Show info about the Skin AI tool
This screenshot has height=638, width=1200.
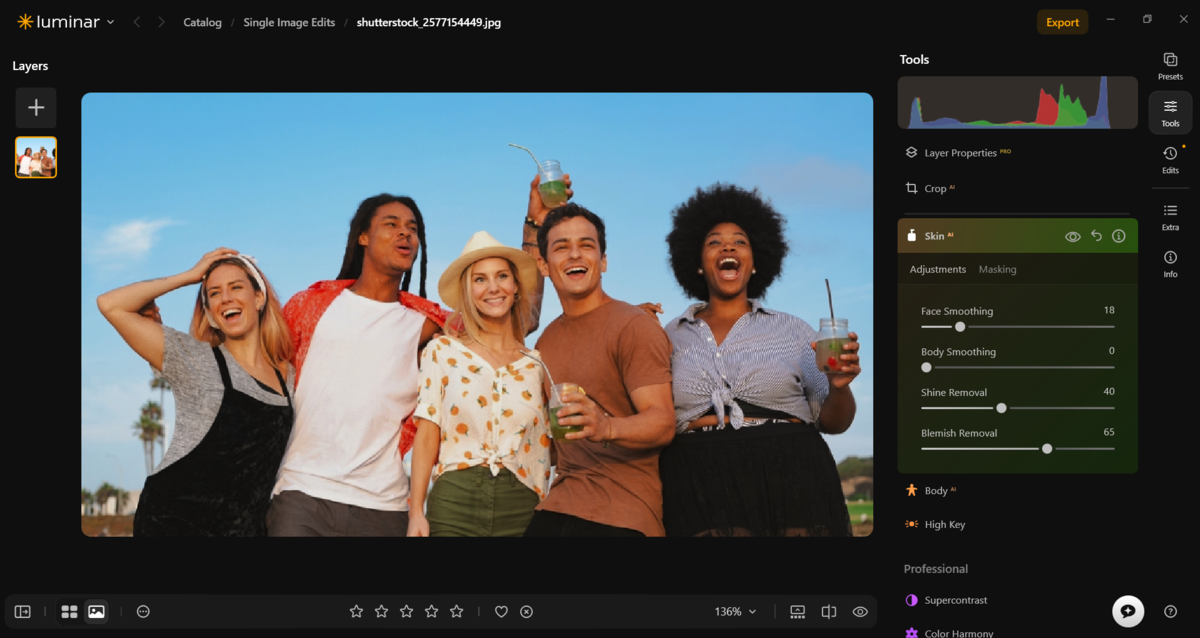coord(1119,236)
